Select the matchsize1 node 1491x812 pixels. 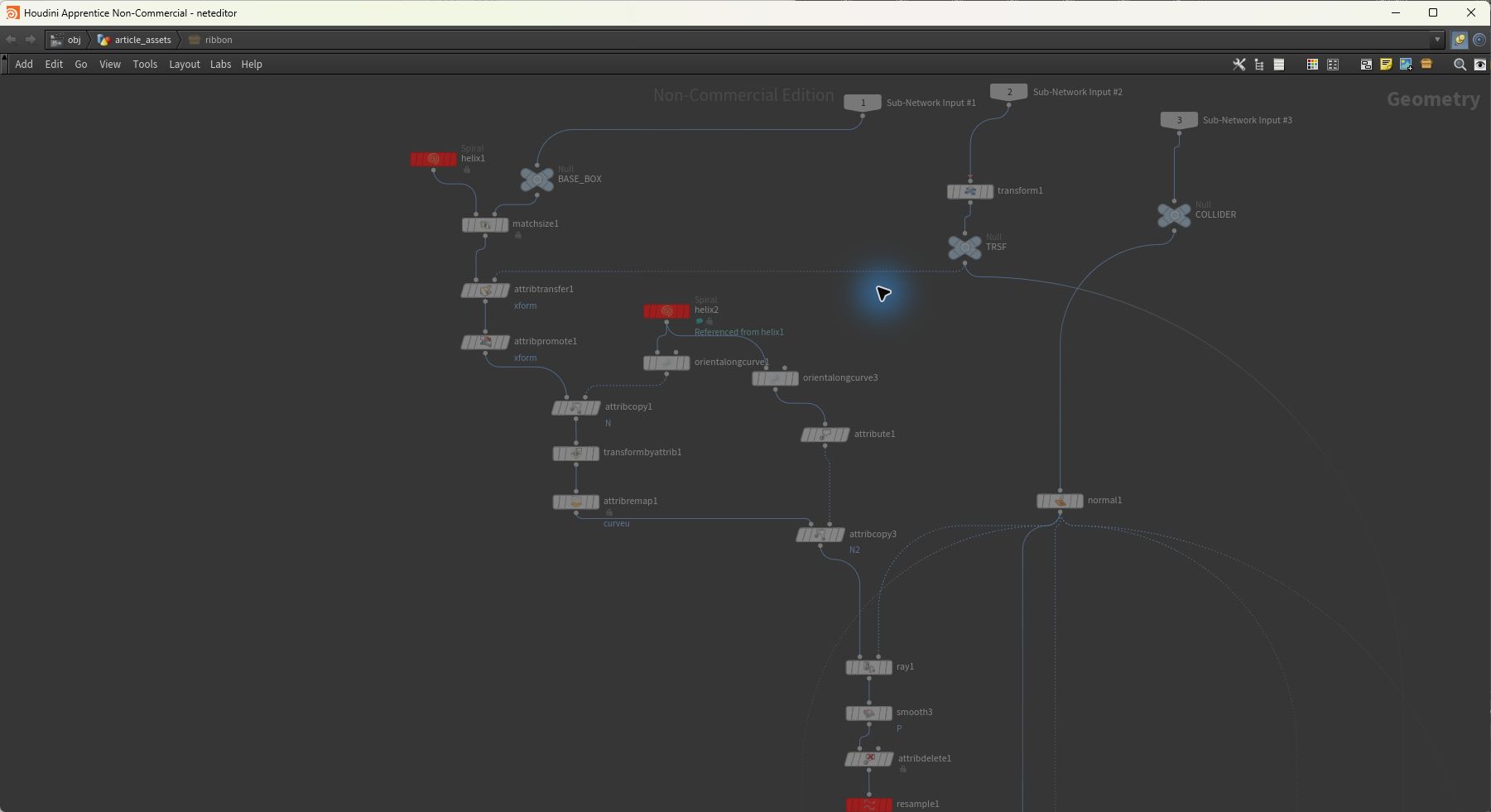[x=485, y=224]
